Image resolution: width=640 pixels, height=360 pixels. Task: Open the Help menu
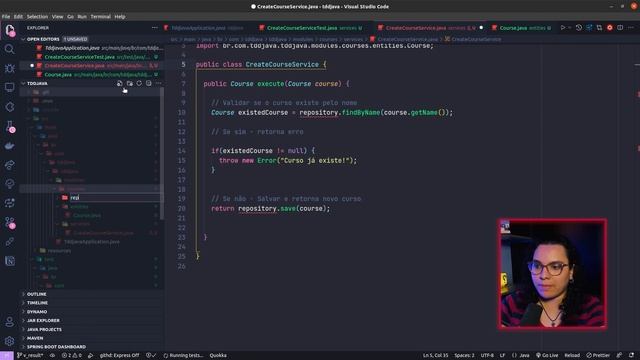120,17
